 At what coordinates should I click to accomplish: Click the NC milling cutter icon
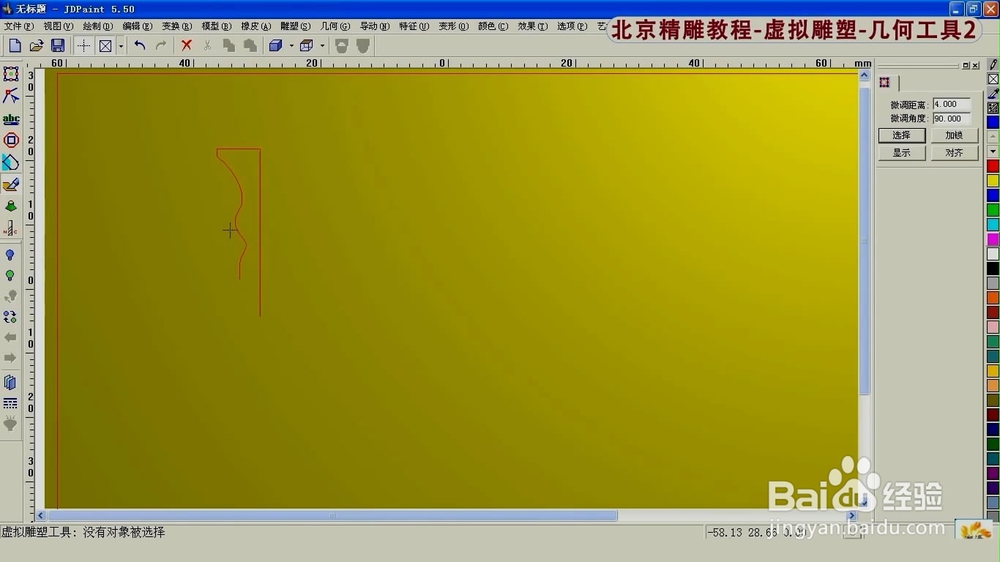point(11,228)
